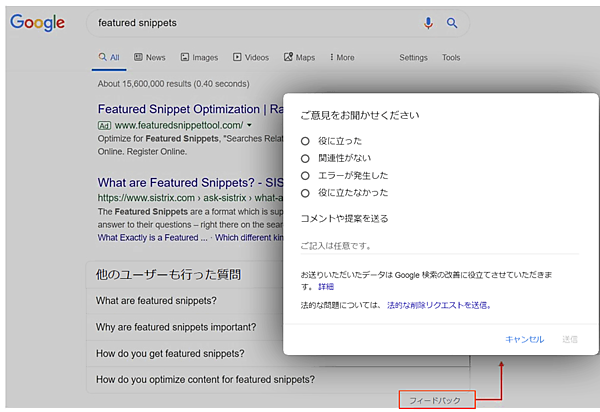Click the Google logo
600x412 pixels.
pos(37,23)
